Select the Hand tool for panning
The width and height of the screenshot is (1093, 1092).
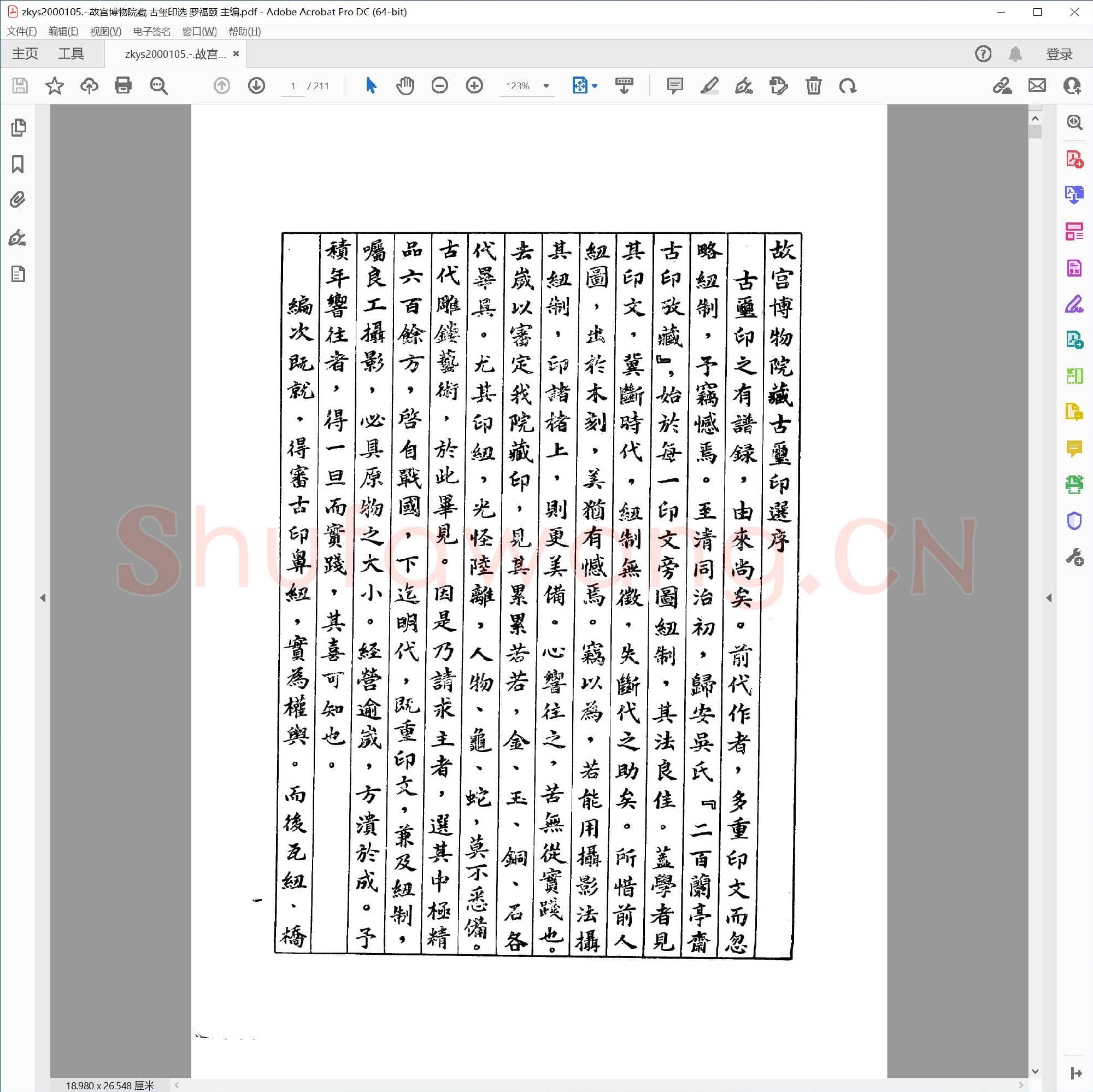click(x=405, y=85)
